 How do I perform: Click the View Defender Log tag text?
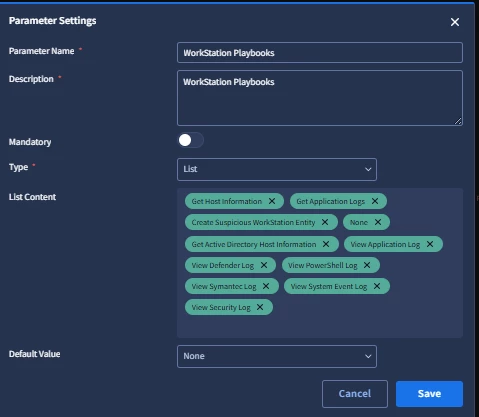click(x=223, y=265)
